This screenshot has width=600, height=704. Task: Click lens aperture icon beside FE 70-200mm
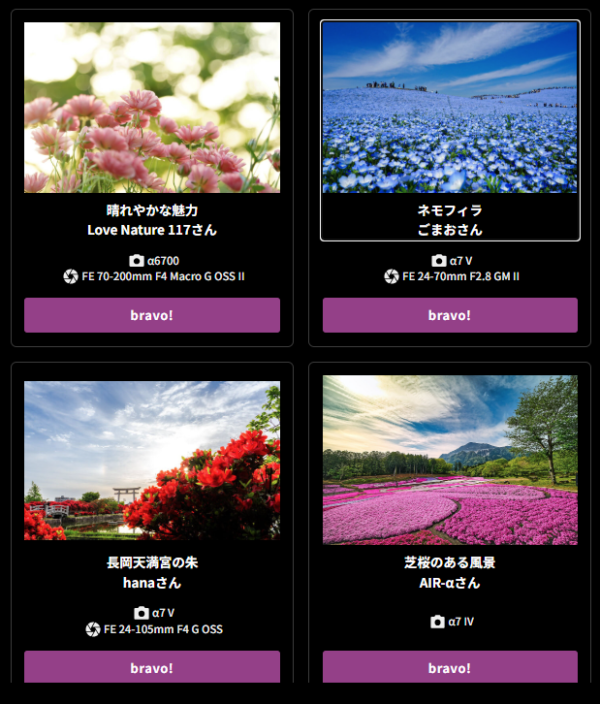coord(71,277)
